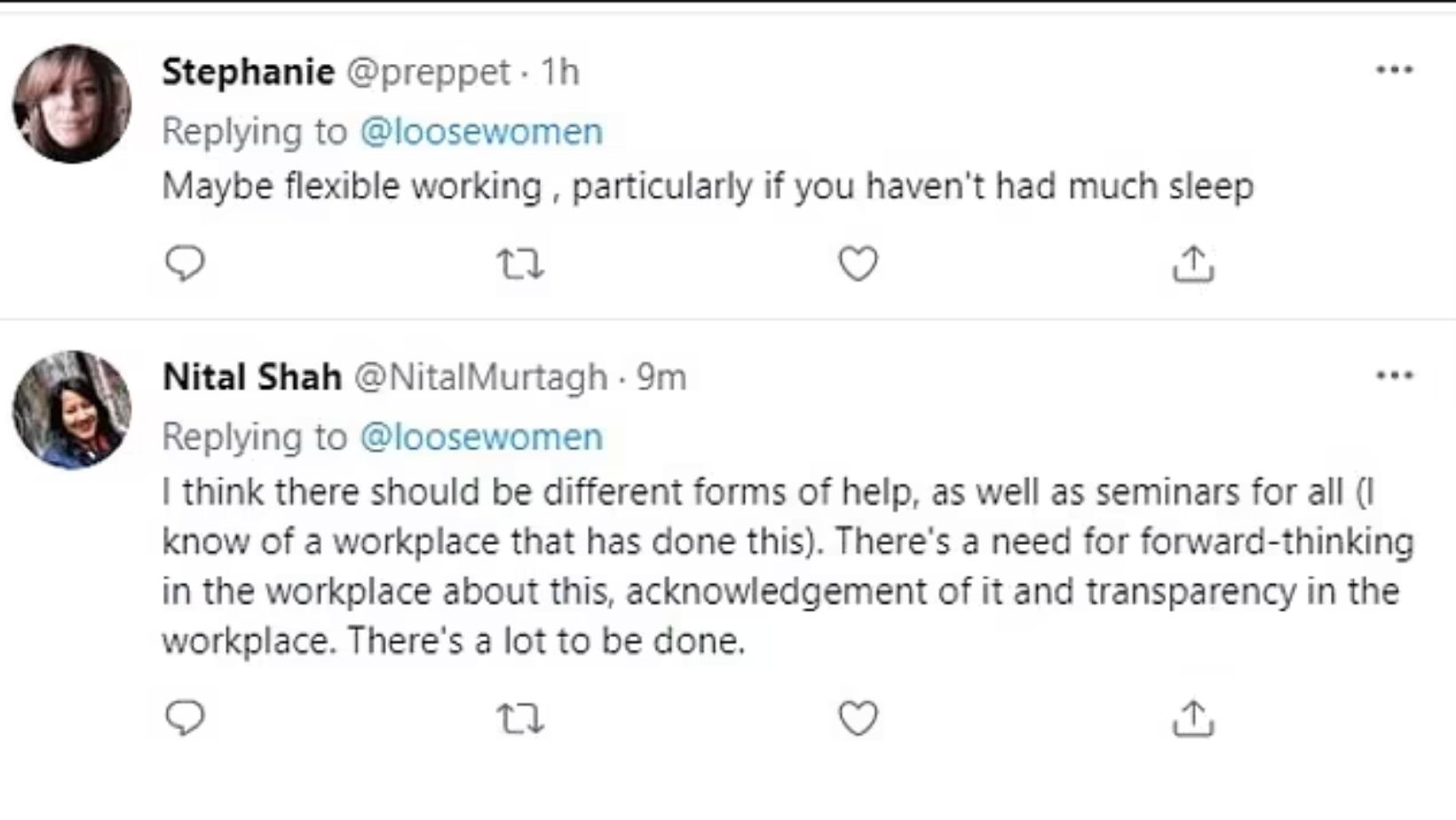This screenshot has height=820, width=1456.
Task: Open Stephanie's profile picture
Action: pos(72,104)
